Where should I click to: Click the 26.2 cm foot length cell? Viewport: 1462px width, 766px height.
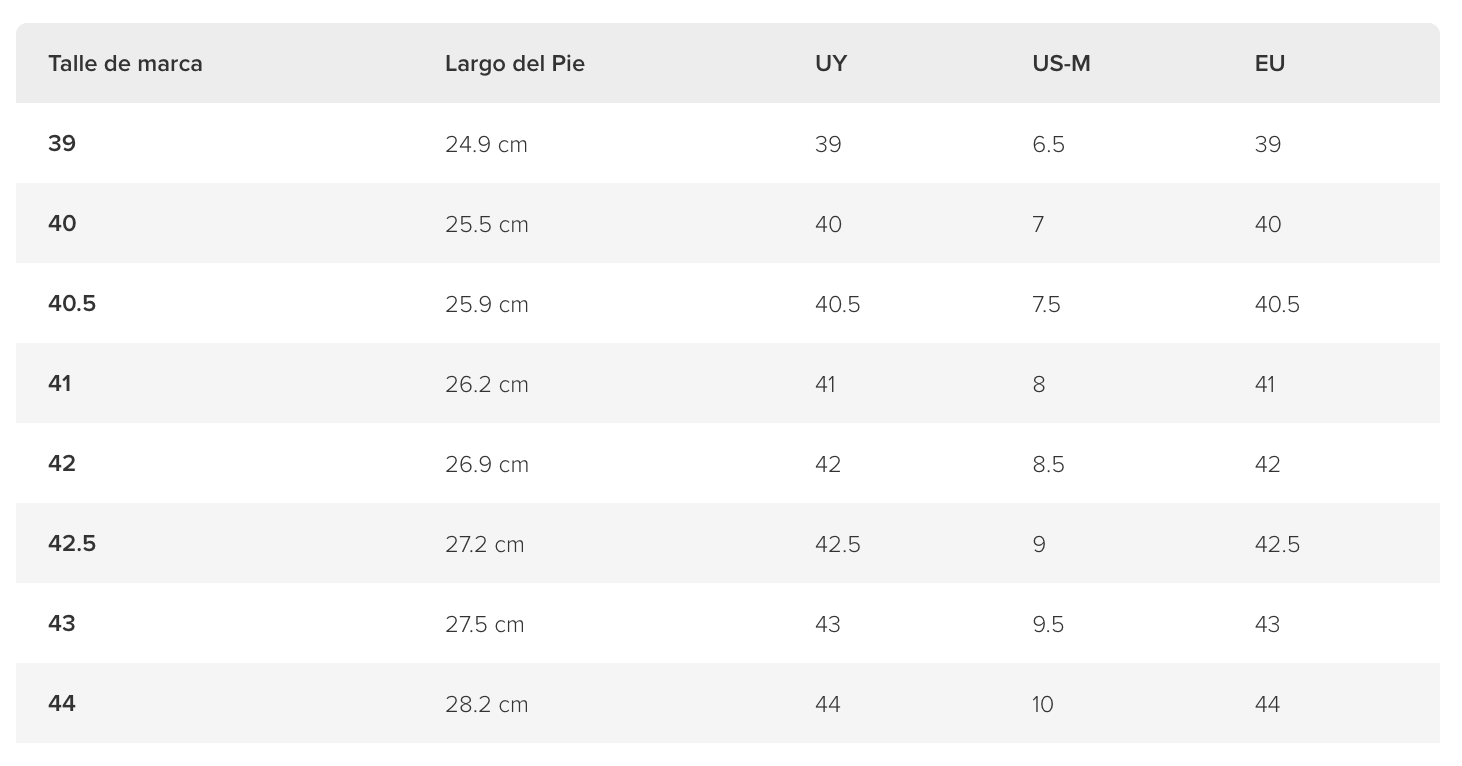click(x=486, y=385)
